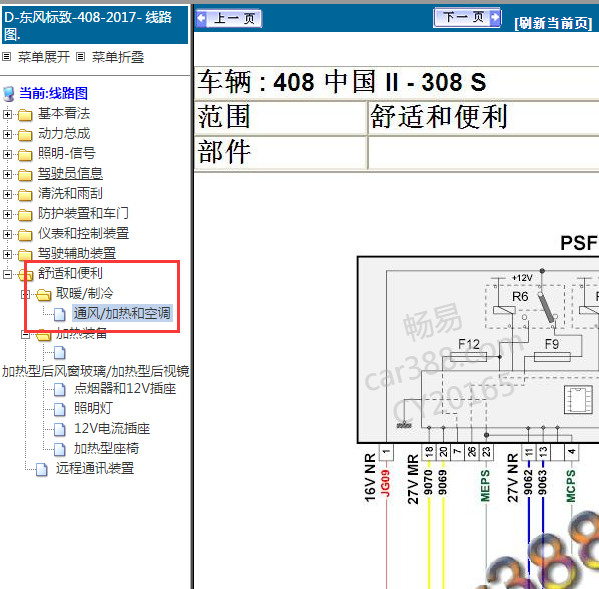The height and width of the screenshot is (589, 599).
Task: Collapse the 加热装备 subfolder
Action: click(x=25, y=335)
